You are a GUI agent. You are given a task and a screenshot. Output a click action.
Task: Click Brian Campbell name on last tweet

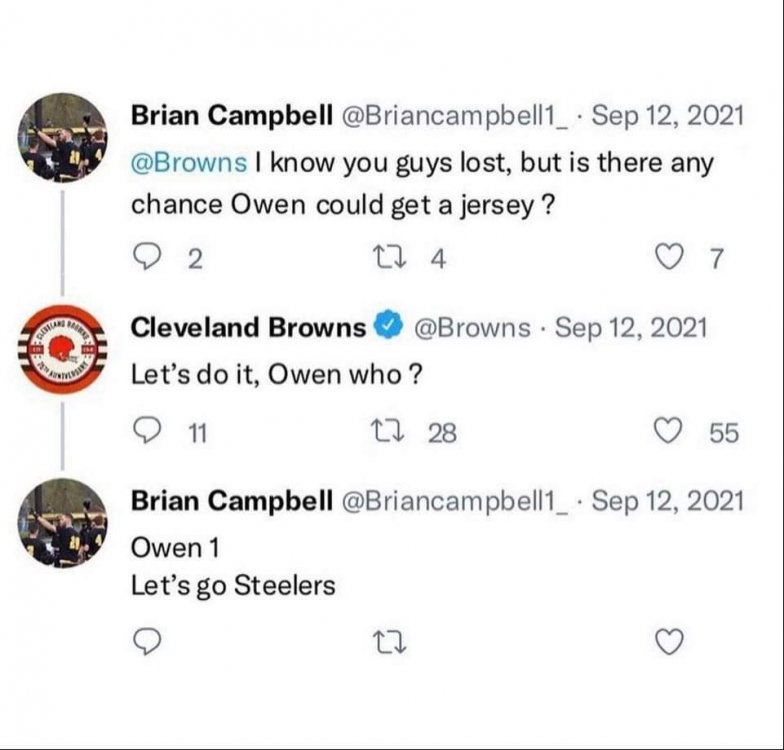[232, 500]
